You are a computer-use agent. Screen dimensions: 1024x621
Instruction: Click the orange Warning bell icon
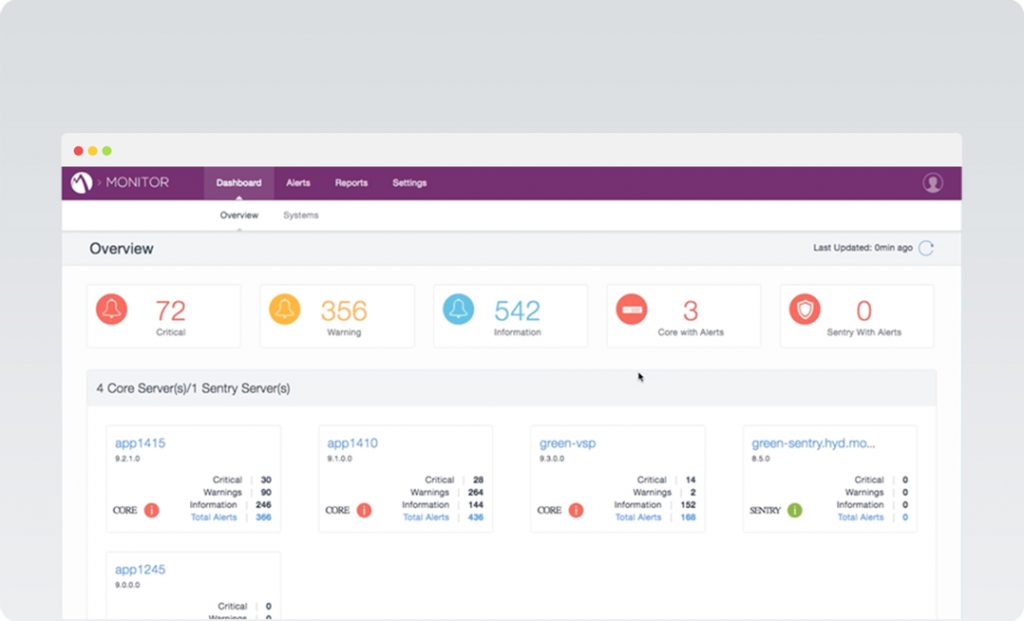pos(285,310)
